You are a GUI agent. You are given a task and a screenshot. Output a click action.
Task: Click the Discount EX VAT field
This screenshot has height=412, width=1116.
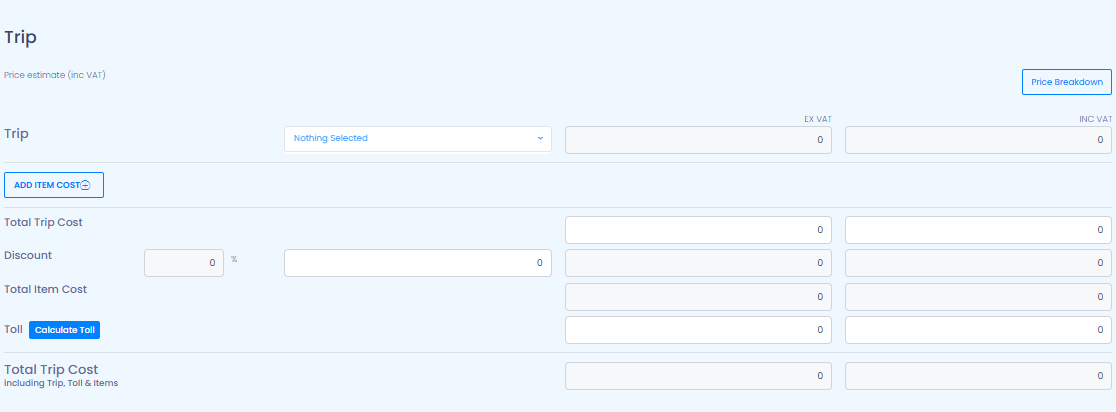coord(698,263)
